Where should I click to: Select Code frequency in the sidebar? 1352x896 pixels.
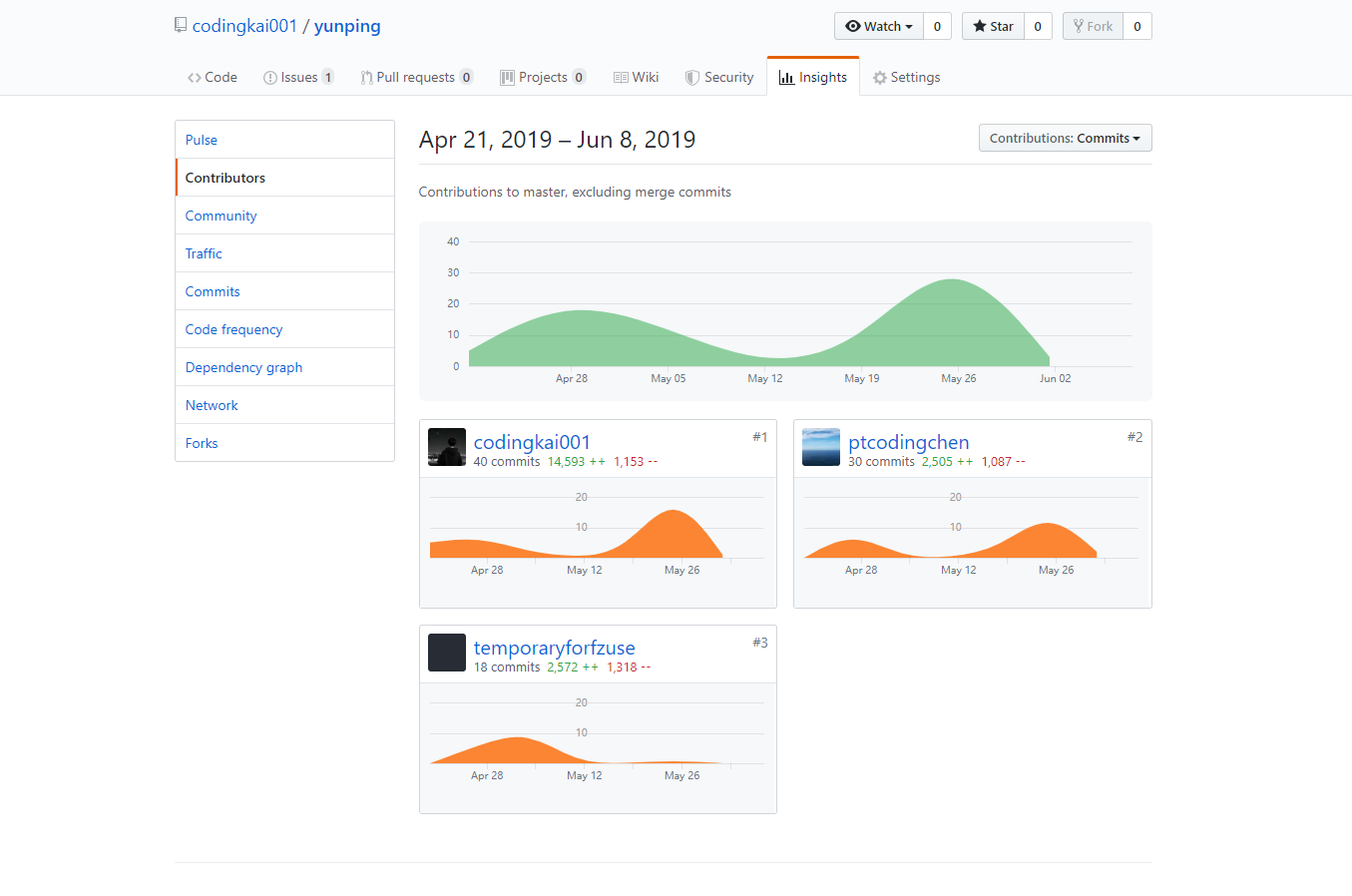[x=233, y=329]
